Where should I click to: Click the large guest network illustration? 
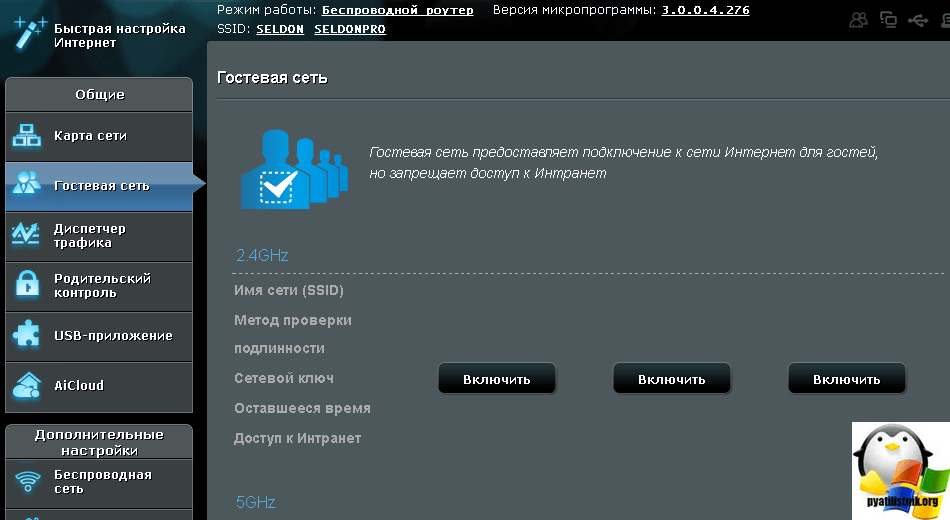coord(294,169)
